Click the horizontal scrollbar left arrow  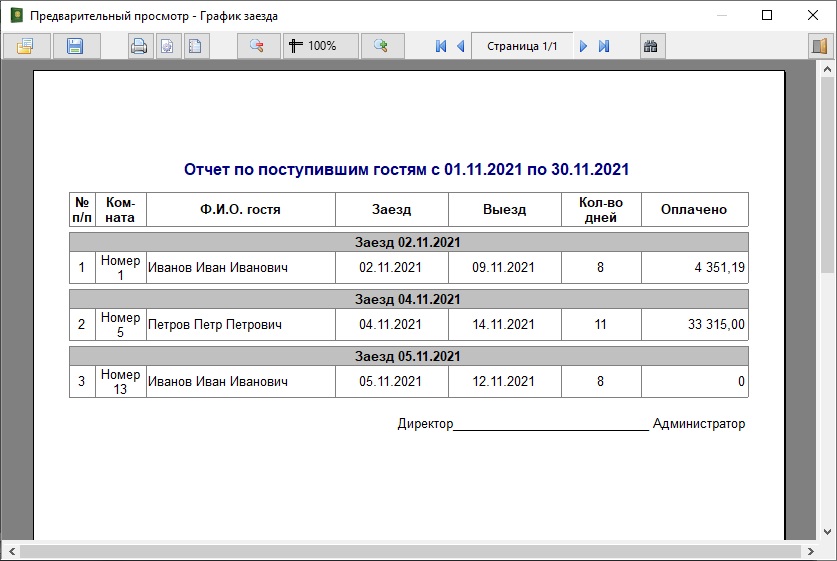pos(9,551)
